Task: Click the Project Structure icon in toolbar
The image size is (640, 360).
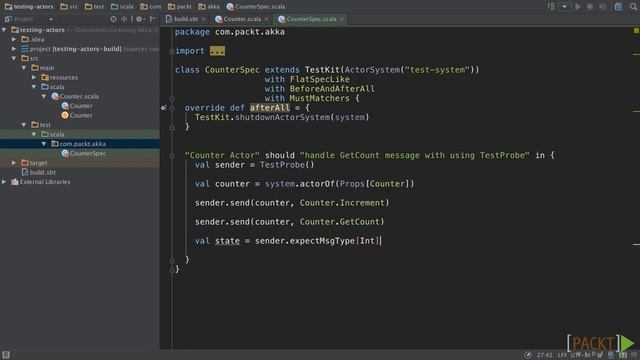Action: click(x=619, y=7)
